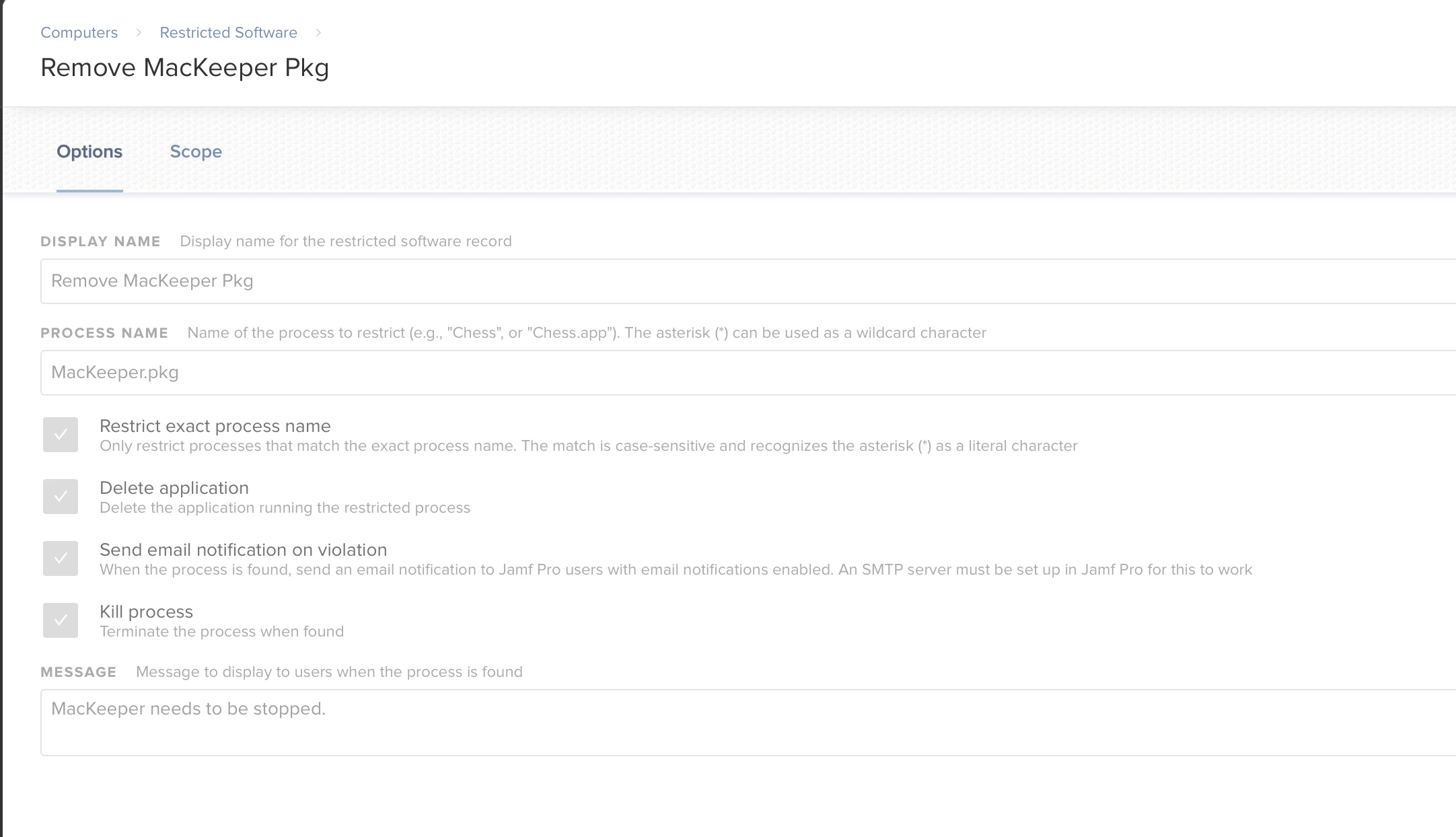1456x837 pixels.
Task: Toggle Send email notification on violation checkbox
Action: point(61,558)
